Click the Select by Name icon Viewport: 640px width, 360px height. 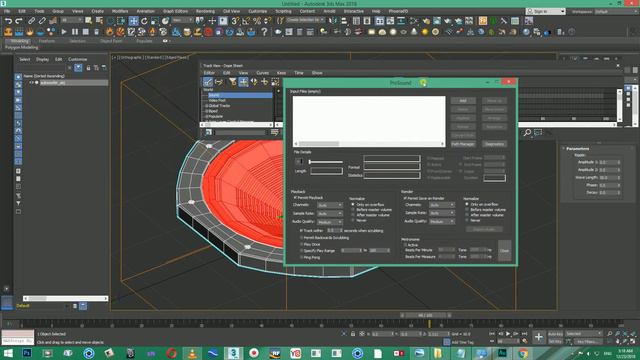99,20
